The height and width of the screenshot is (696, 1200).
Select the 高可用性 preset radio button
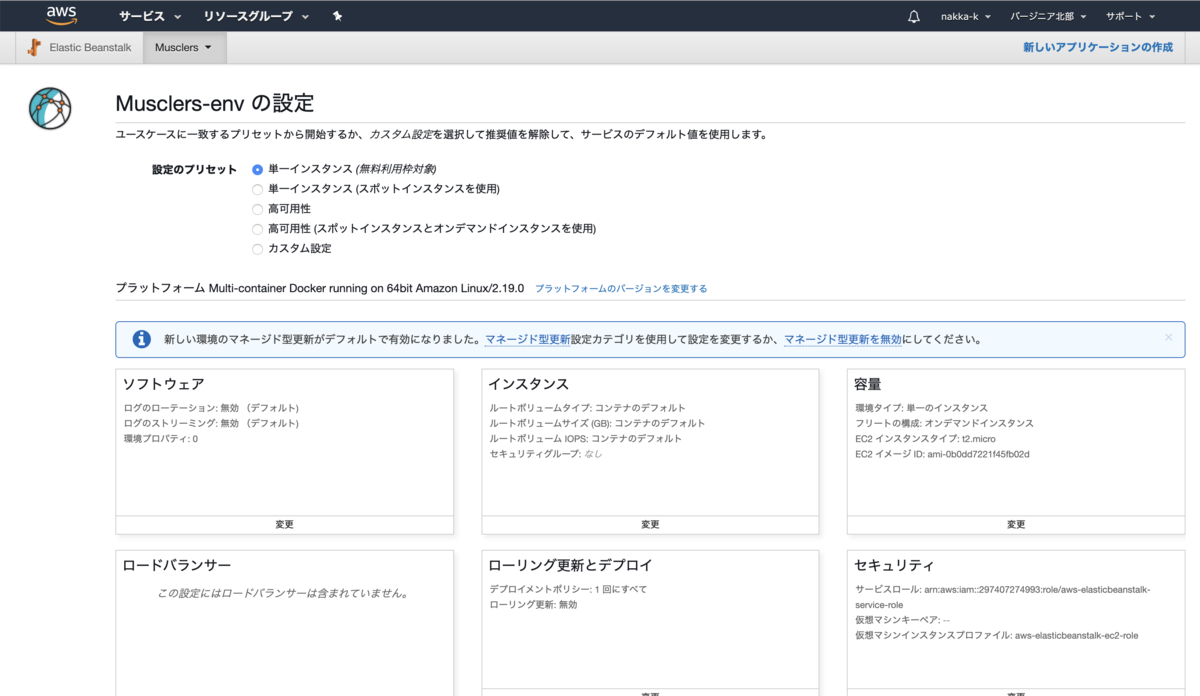pos(258,209)
